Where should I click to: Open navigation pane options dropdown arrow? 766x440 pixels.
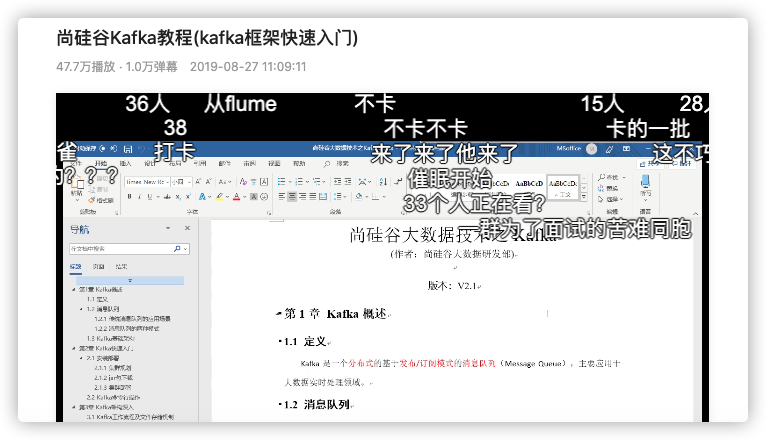tap(168, 228)
